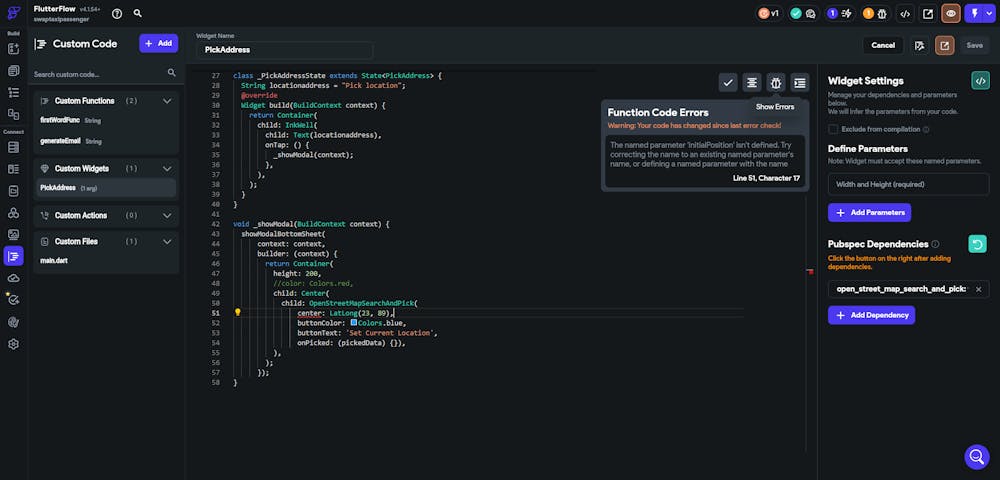This screenshot has height=480, width=1000.
Task: Collapse the Custom Widgets section
Action: point(167,169)
